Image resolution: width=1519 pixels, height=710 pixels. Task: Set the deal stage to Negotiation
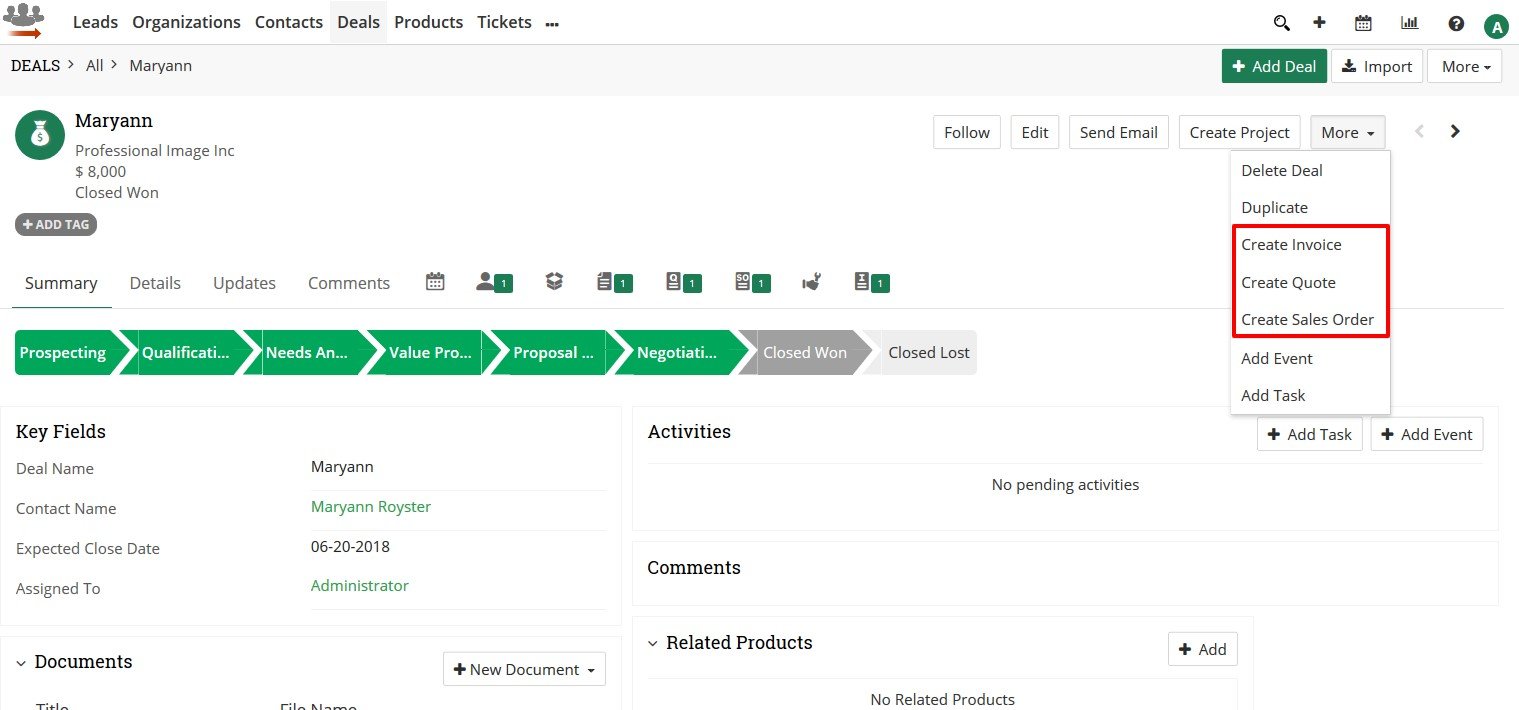pyautogui.click(x=682, y=353)
